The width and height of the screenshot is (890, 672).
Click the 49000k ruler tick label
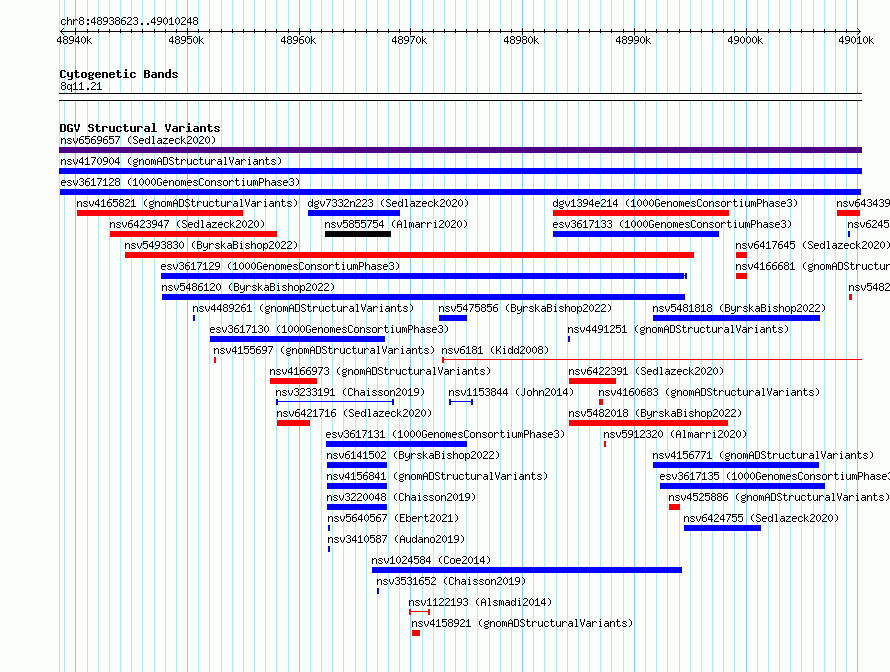coord(745,40)
